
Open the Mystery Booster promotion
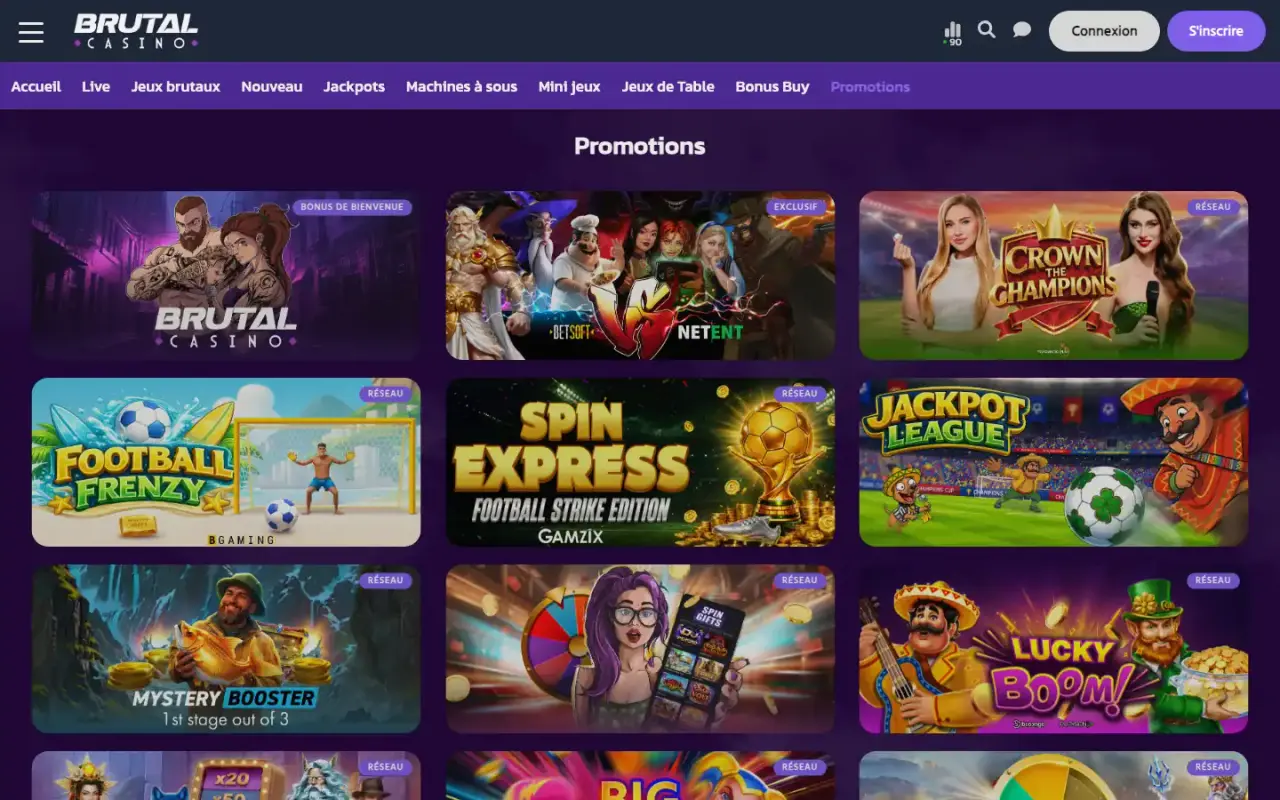click(226, 649)
